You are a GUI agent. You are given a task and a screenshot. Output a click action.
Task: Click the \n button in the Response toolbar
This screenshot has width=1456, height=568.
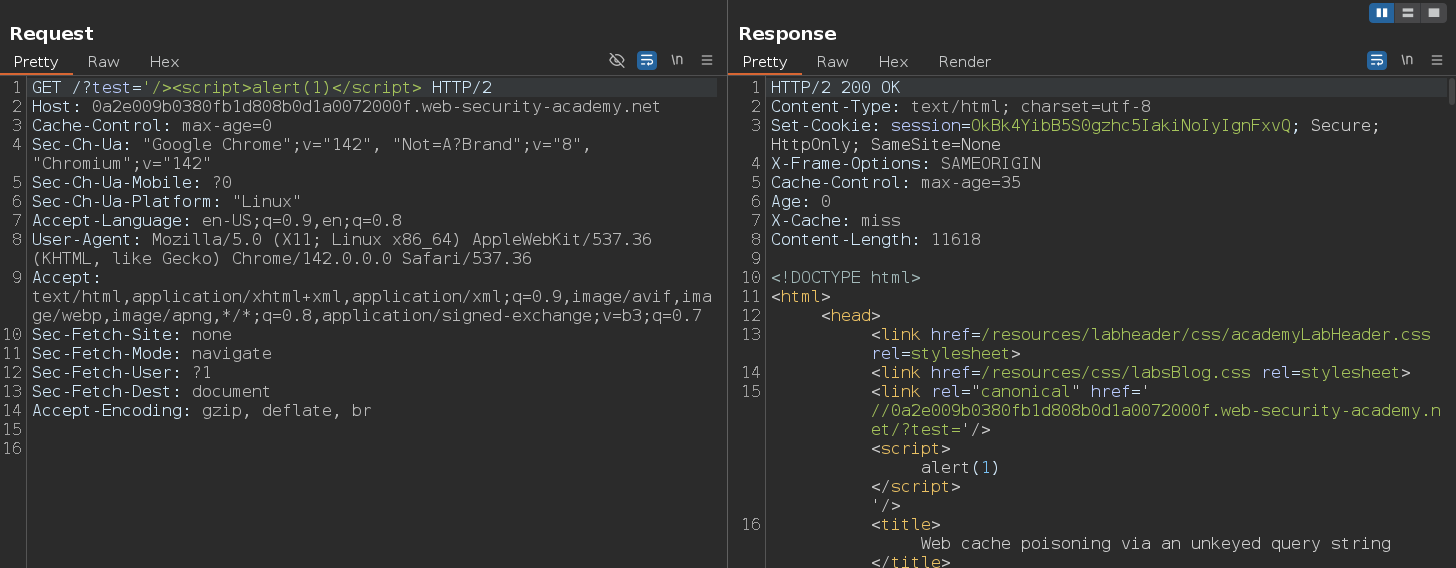(1407, 61)
